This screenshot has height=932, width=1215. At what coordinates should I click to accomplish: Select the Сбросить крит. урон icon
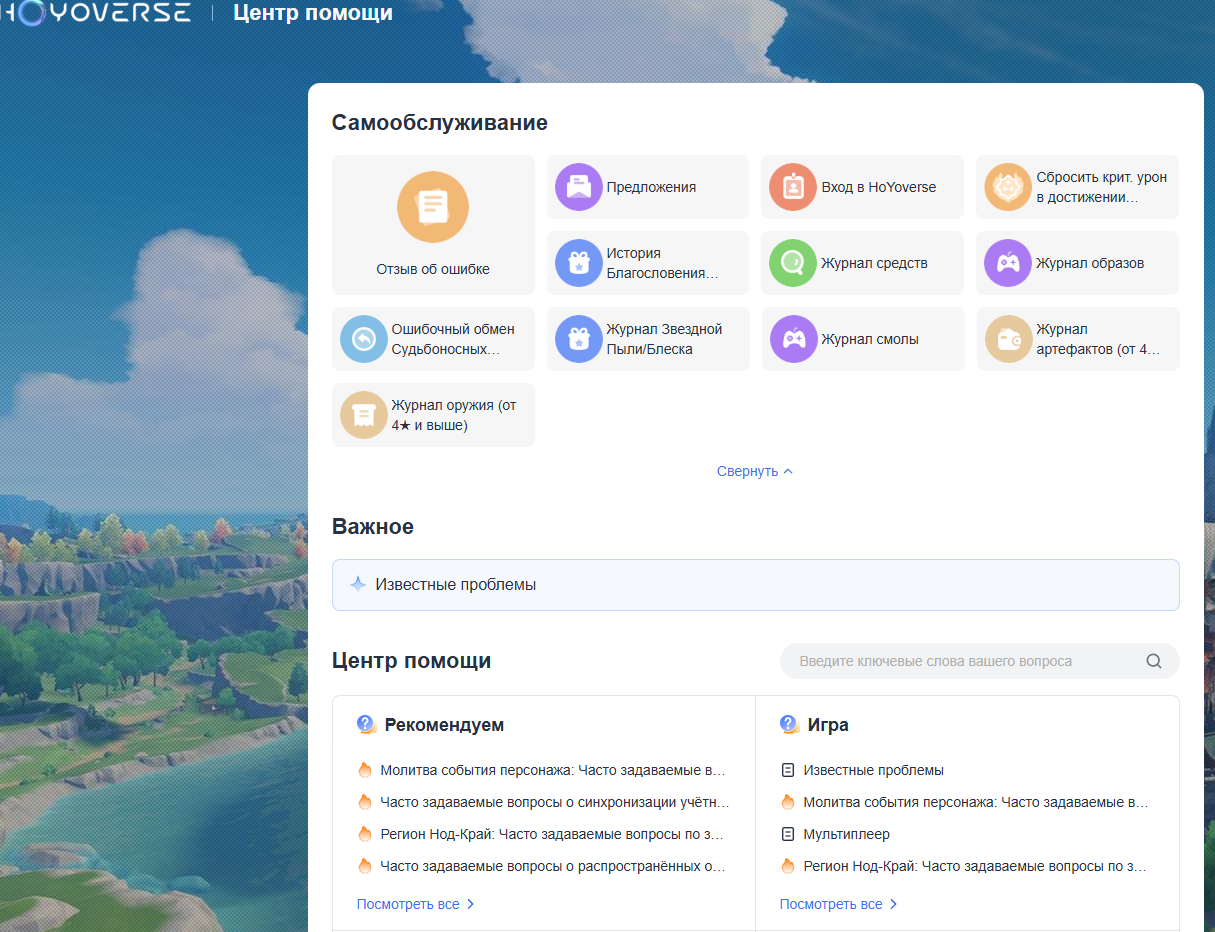click(1007, 187)
